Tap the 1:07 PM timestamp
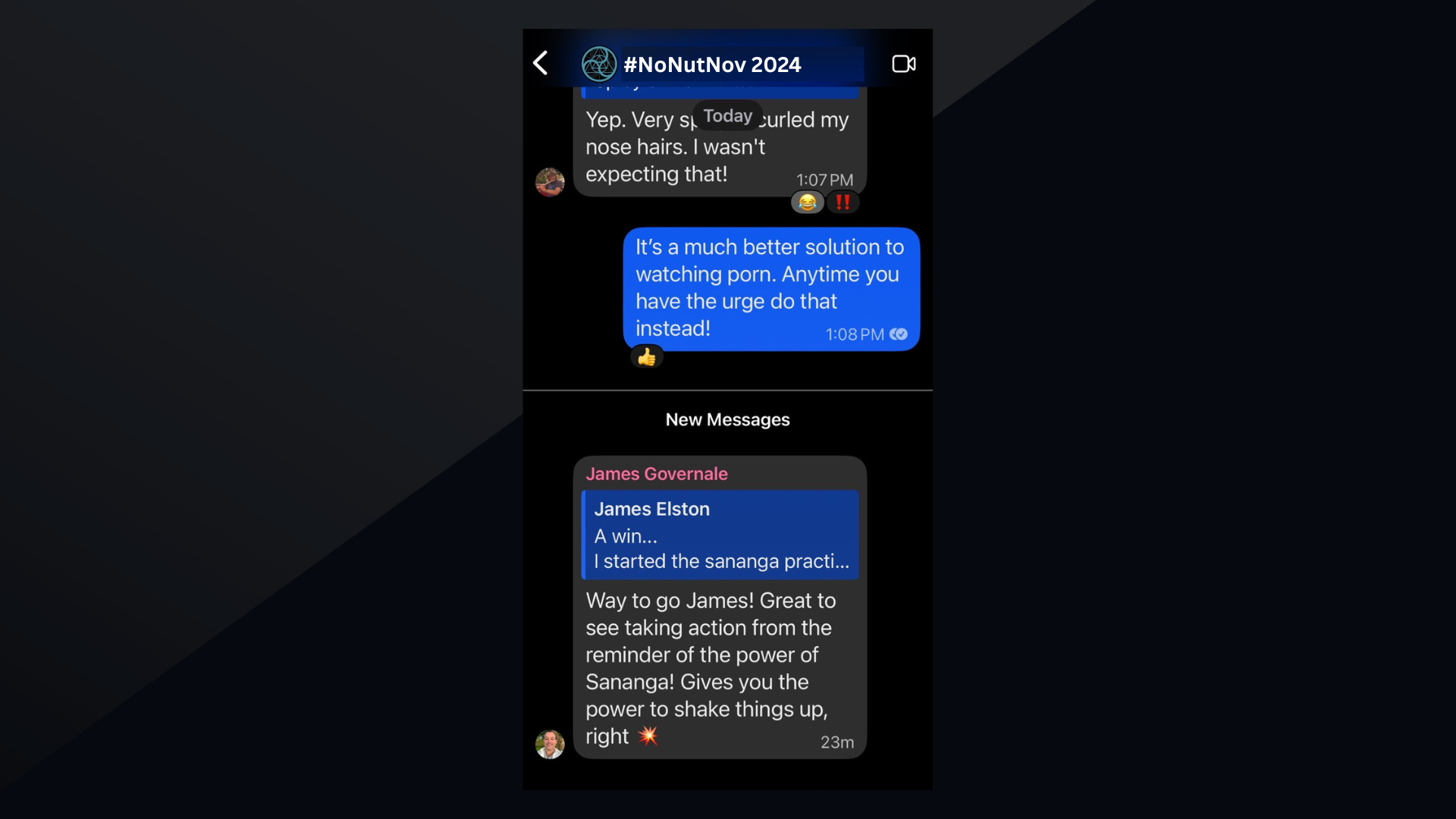1456x819 pixels. click(x=824, y=180)
